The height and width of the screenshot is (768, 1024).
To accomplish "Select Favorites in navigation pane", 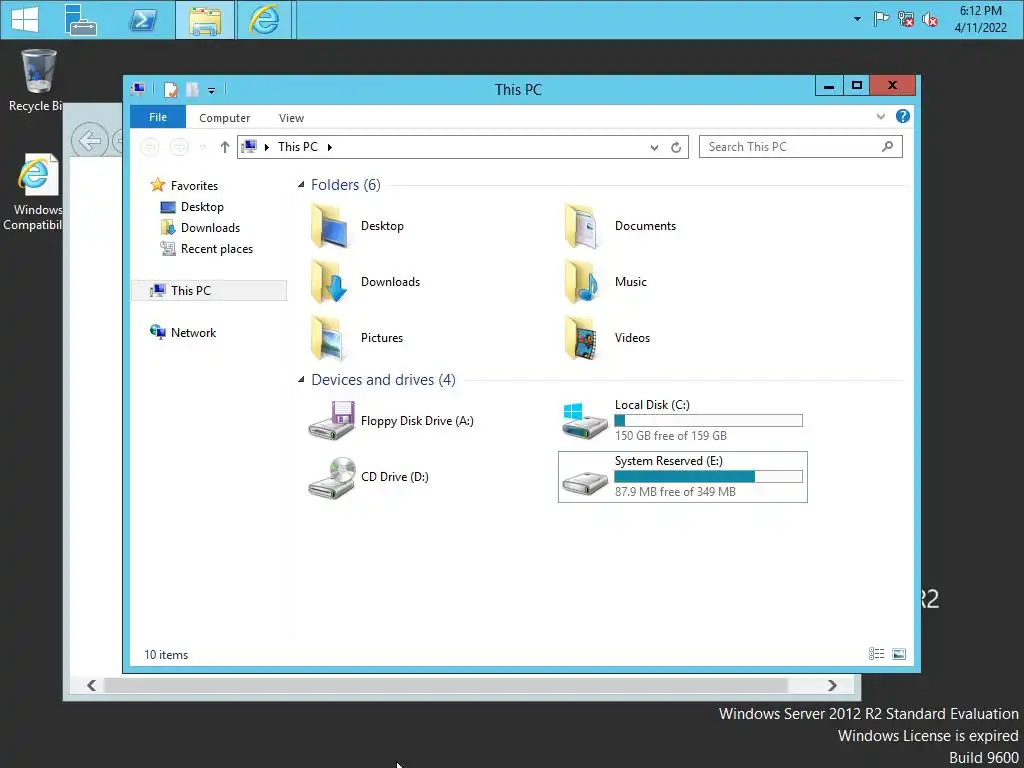I will point(194,185).
